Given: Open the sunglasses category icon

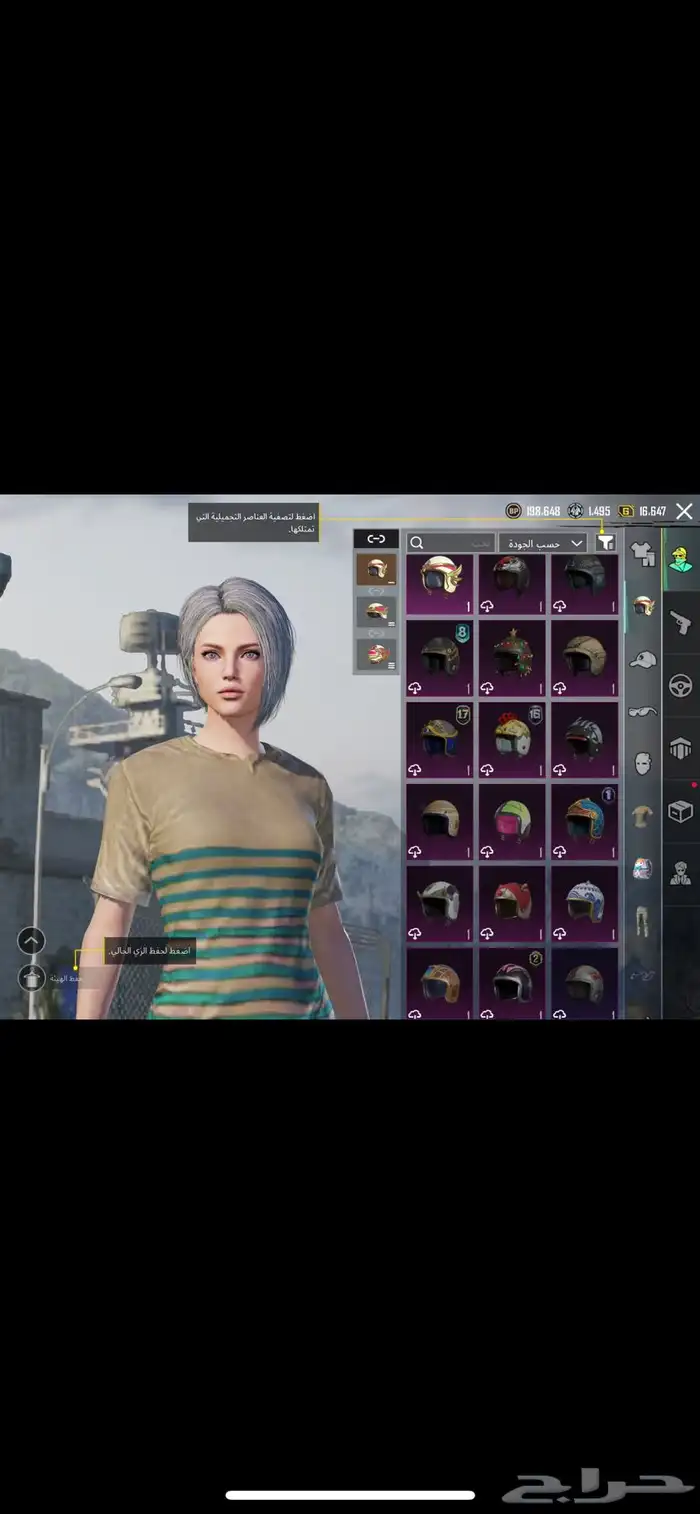Looking at the screenshot, I should tap(643, 712).
